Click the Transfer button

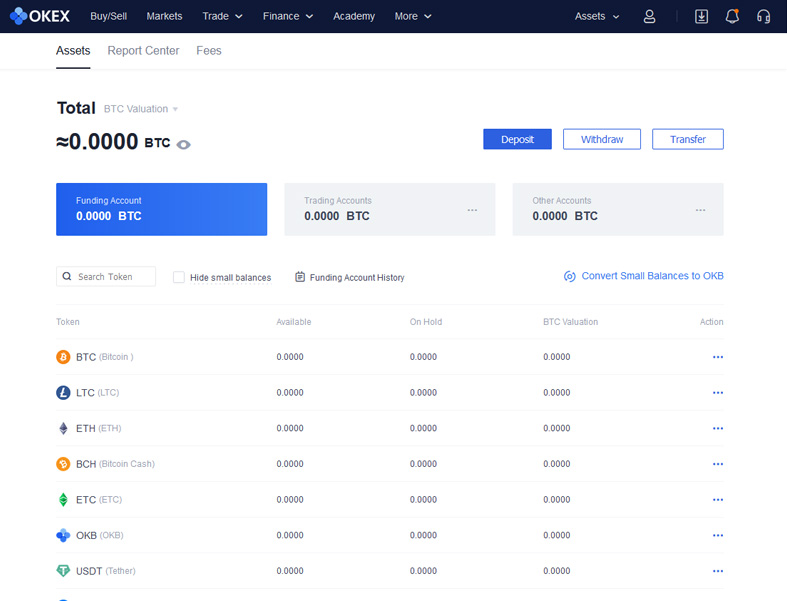pyautogui.click(x=688, y=139)
